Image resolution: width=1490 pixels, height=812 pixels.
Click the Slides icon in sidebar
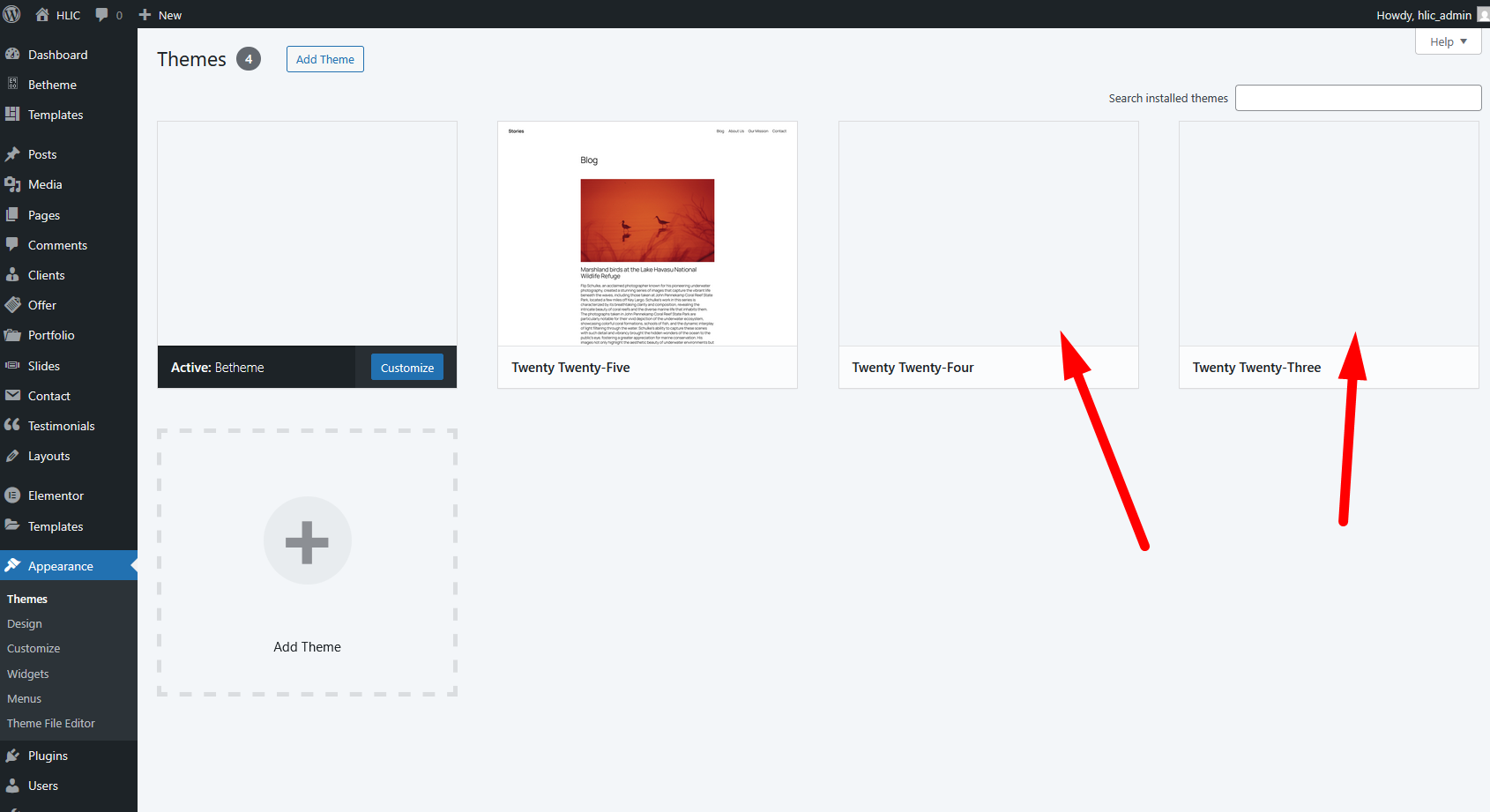tap(12, 365)
